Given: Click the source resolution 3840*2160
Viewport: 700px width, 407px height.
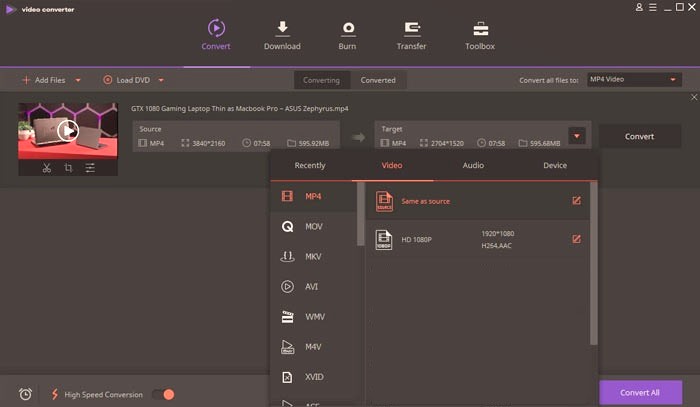Looking at the screenshot, I should pos(208,143).
